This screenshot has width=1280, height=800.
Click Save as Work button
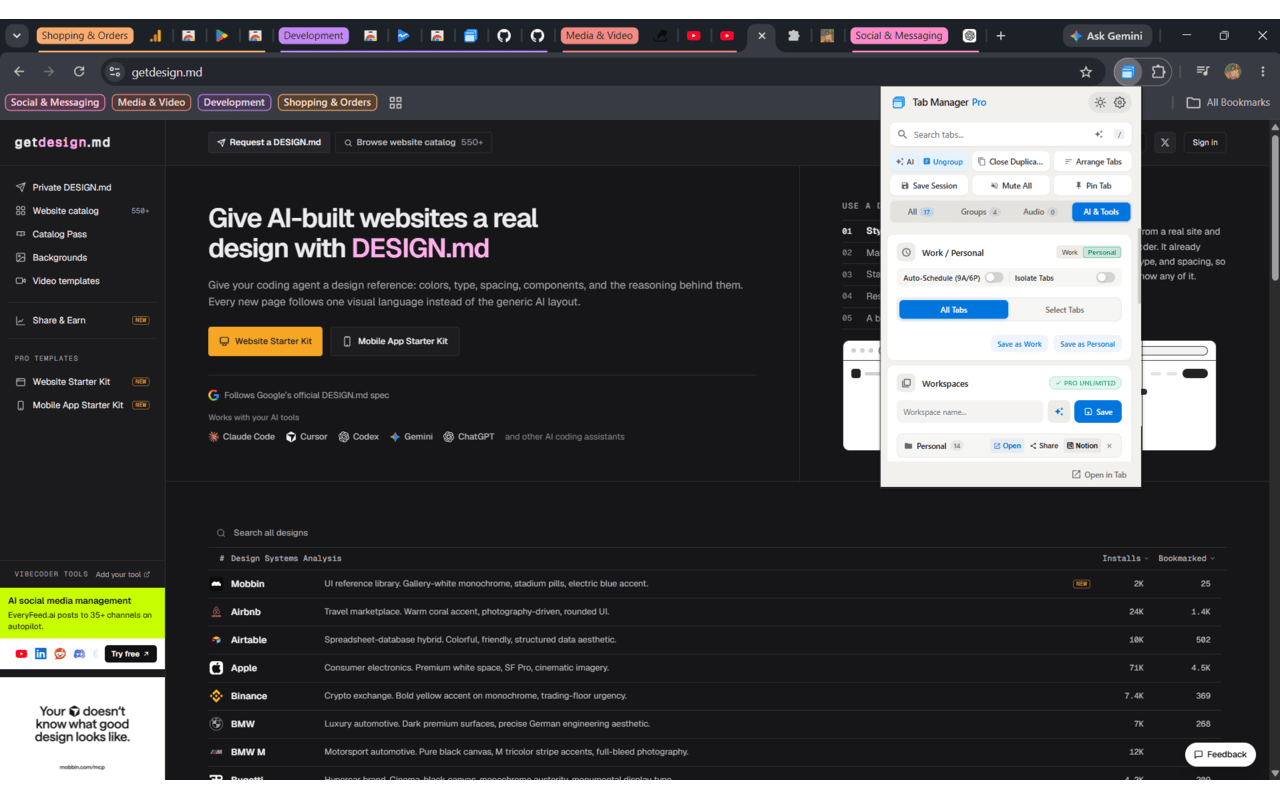pos(1019,344)
